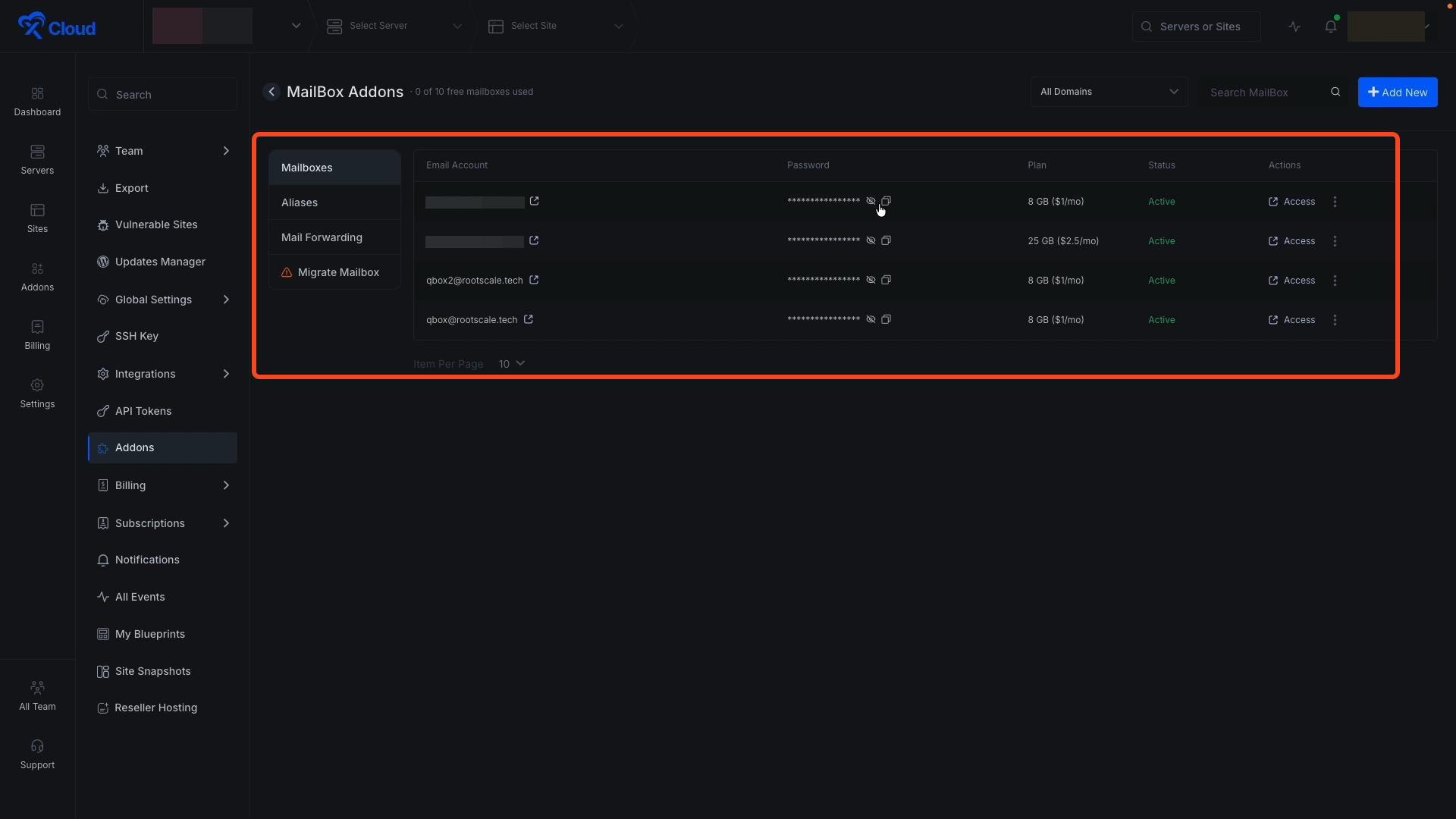Open the All Domains dropdown

(x=1109, y=92)
